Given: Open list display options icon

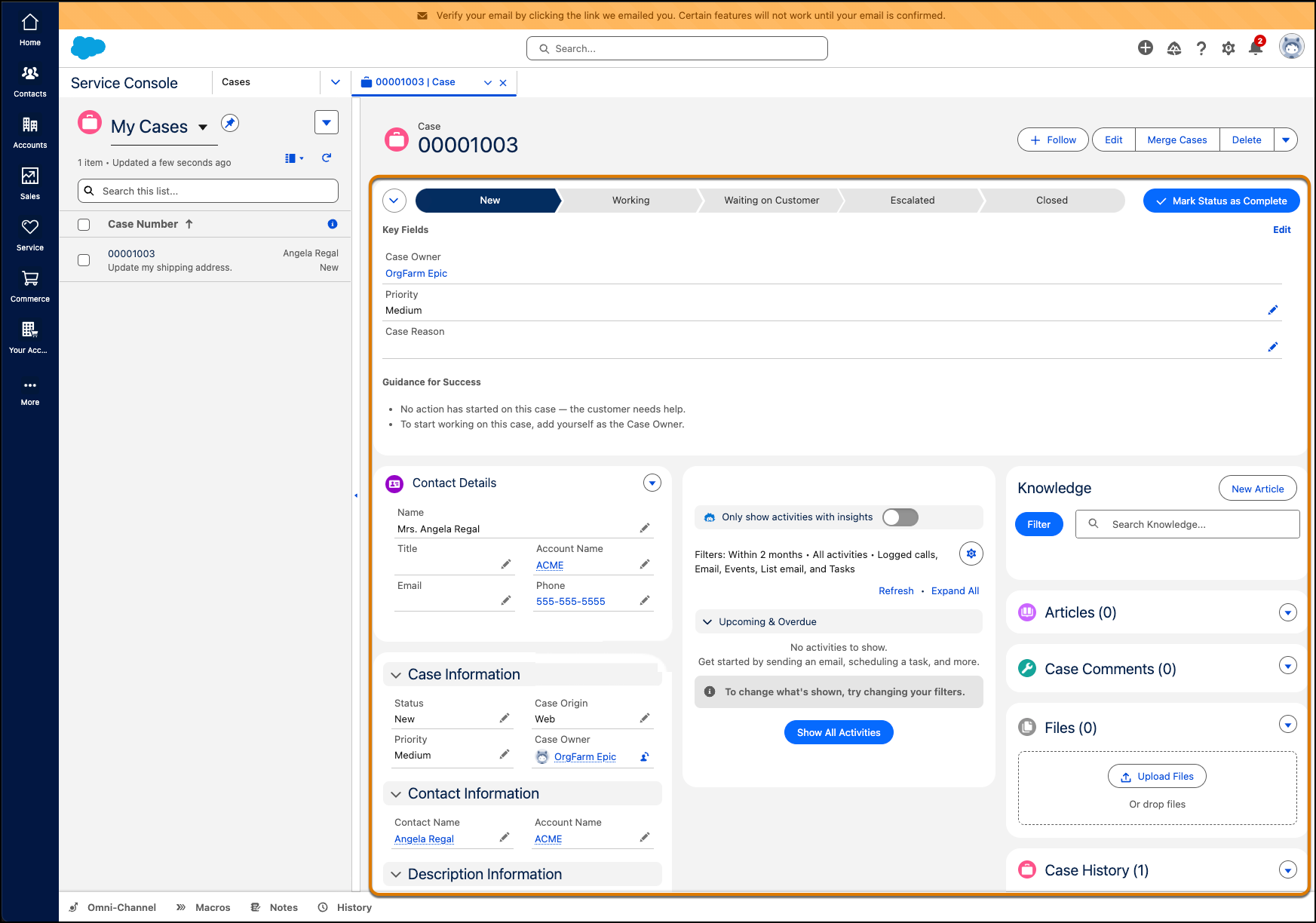Looking at the screenshot, I should tap(294, 158).
